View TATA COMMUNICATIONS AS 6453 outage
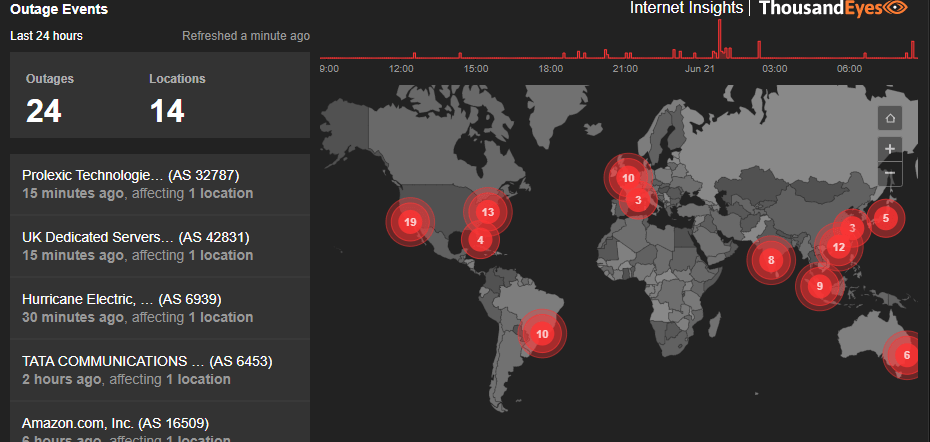 click(160, 370)
